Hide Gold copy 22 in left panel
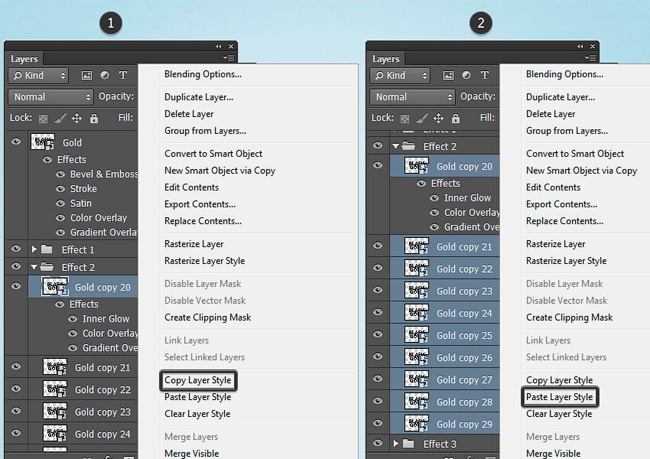The width and height of the screenshot is (650, 459). (x=16, y=389)
